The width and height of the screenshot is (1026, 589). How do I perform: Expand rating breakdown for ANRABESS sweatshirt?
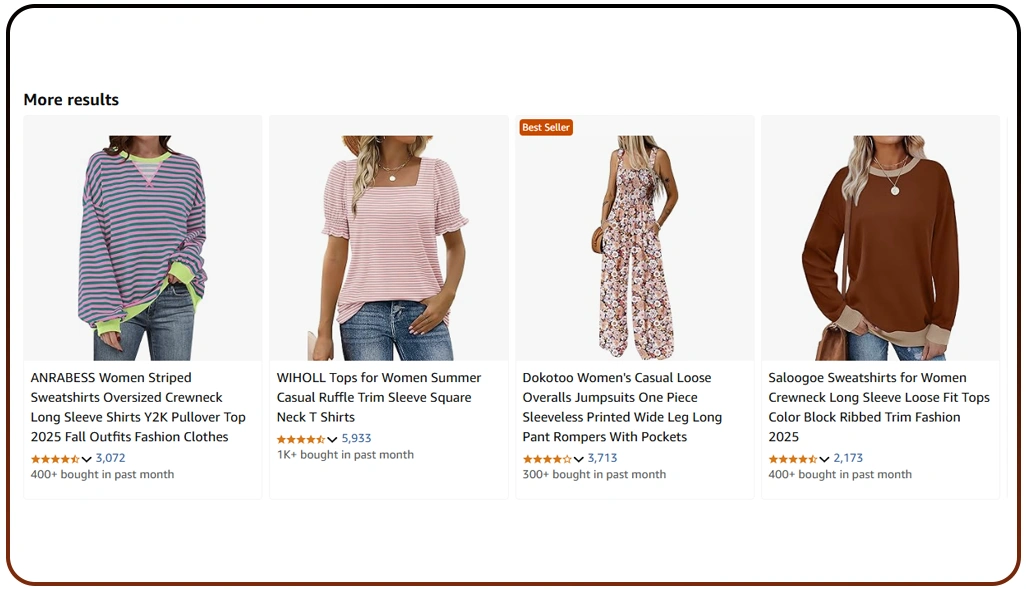87,459
